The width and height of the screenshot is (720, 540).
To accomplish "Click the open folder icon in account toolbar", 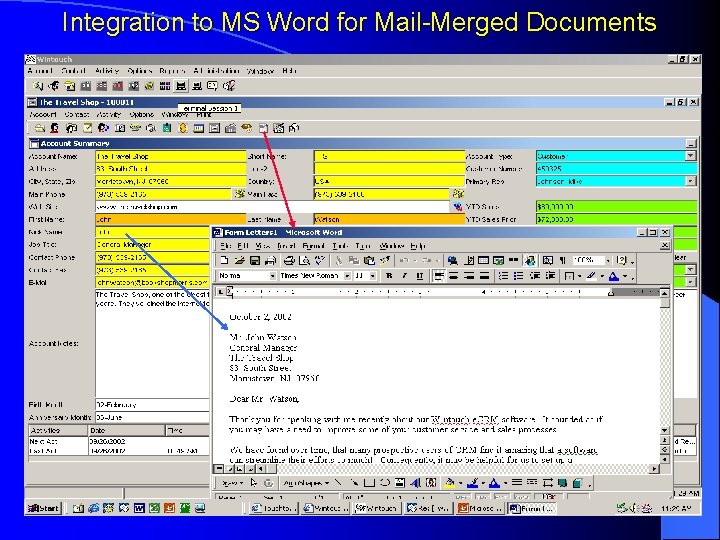I will pos(39,128).
